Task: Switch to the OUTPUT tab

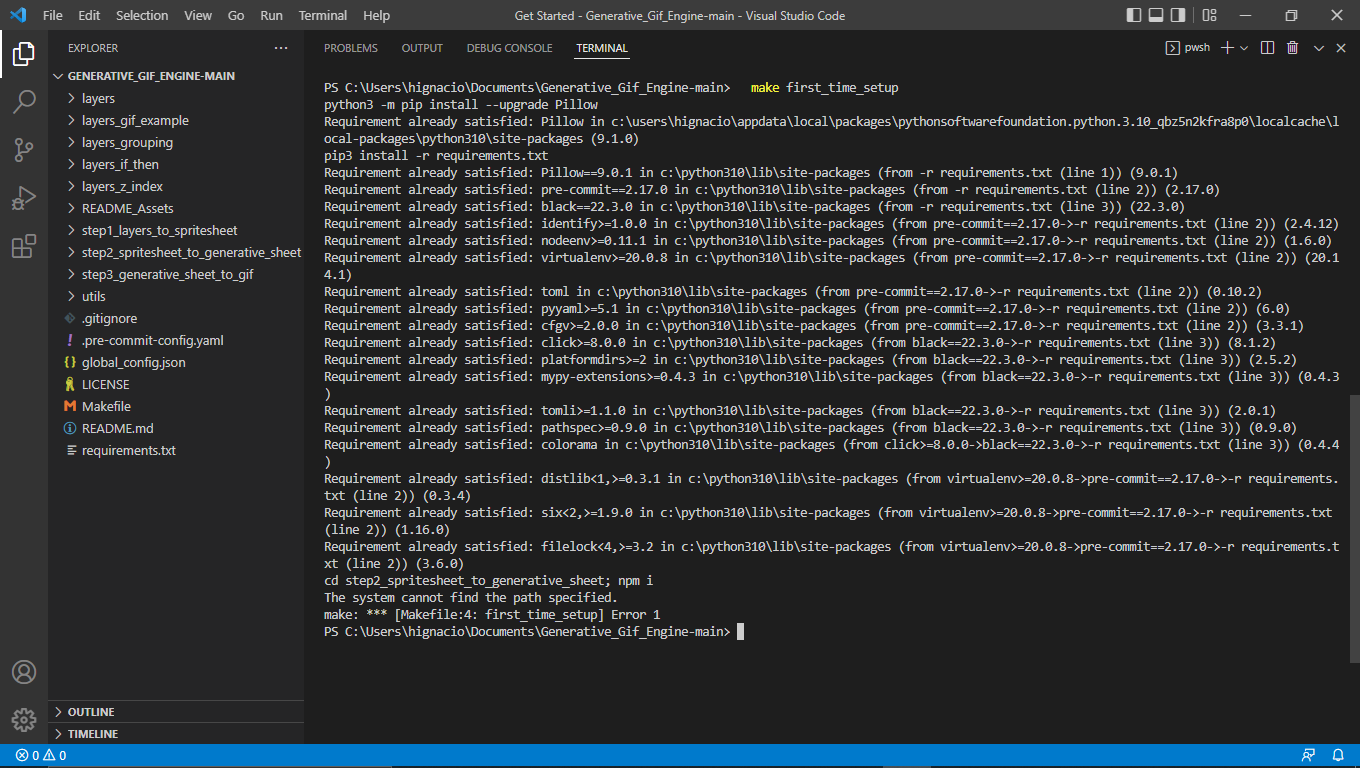Action: click(422, 48)
